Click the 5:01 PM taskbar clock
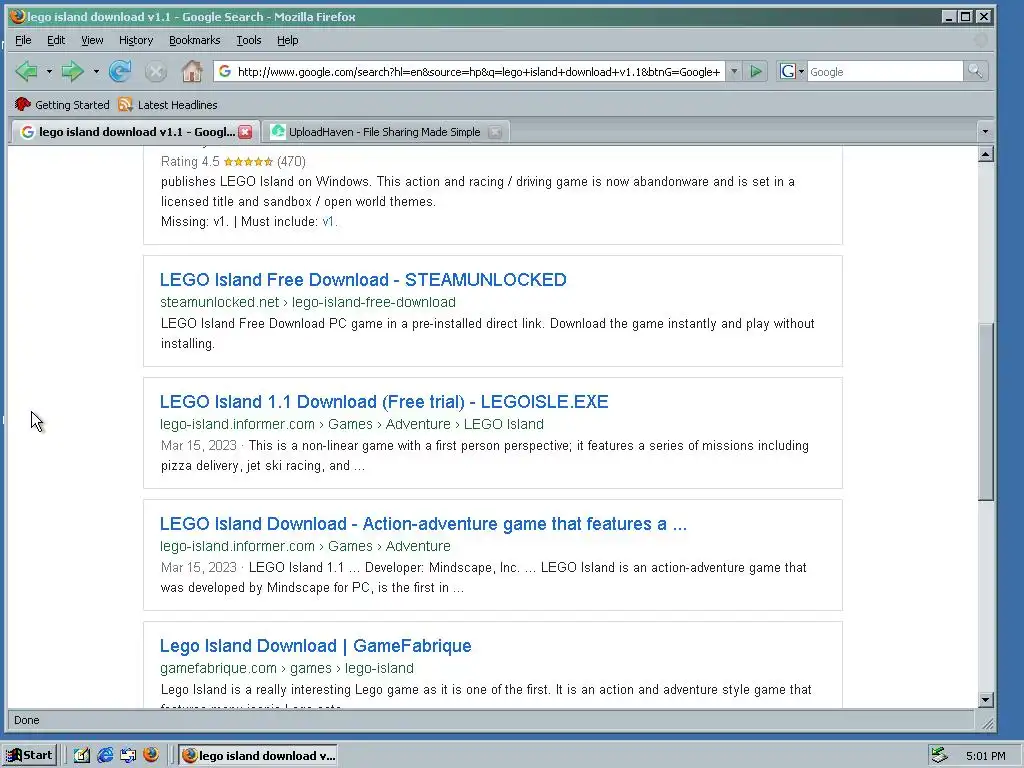 (985, 756)
